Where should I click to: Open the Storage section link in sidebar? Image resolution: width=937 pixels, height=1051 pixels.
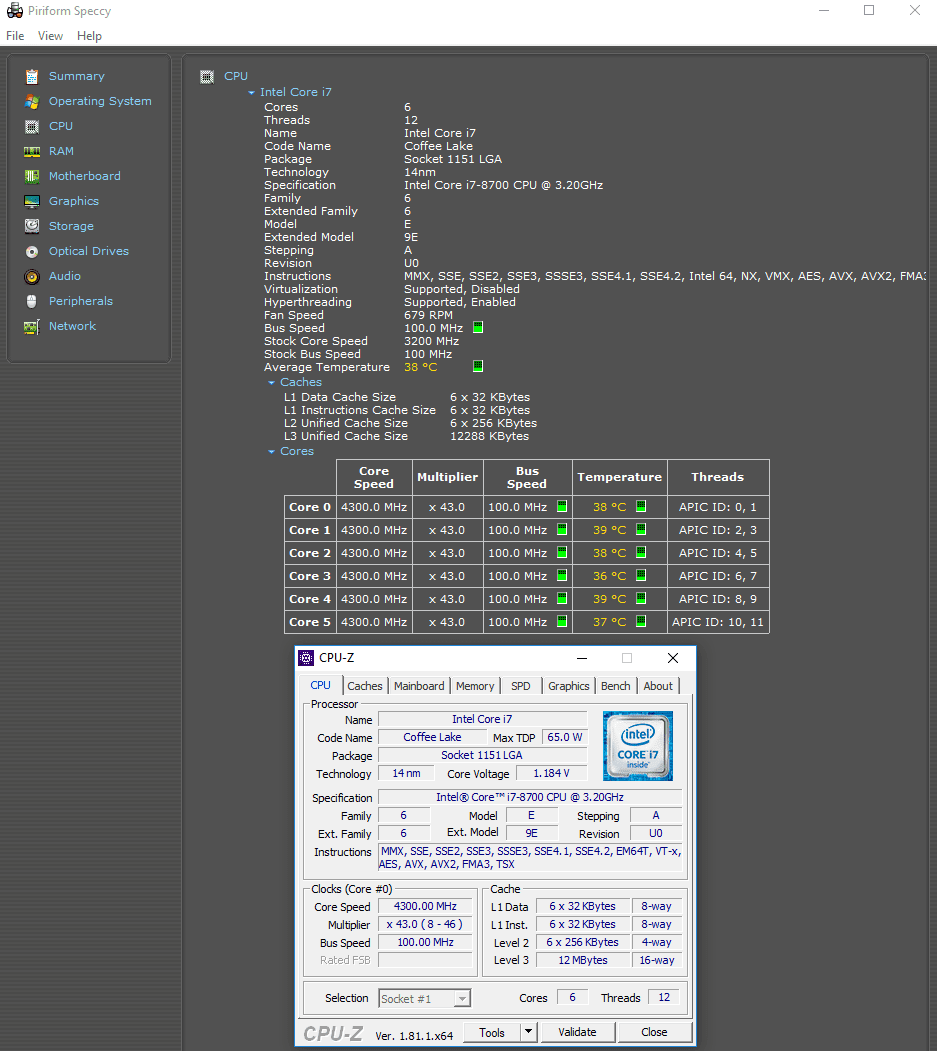71,227
